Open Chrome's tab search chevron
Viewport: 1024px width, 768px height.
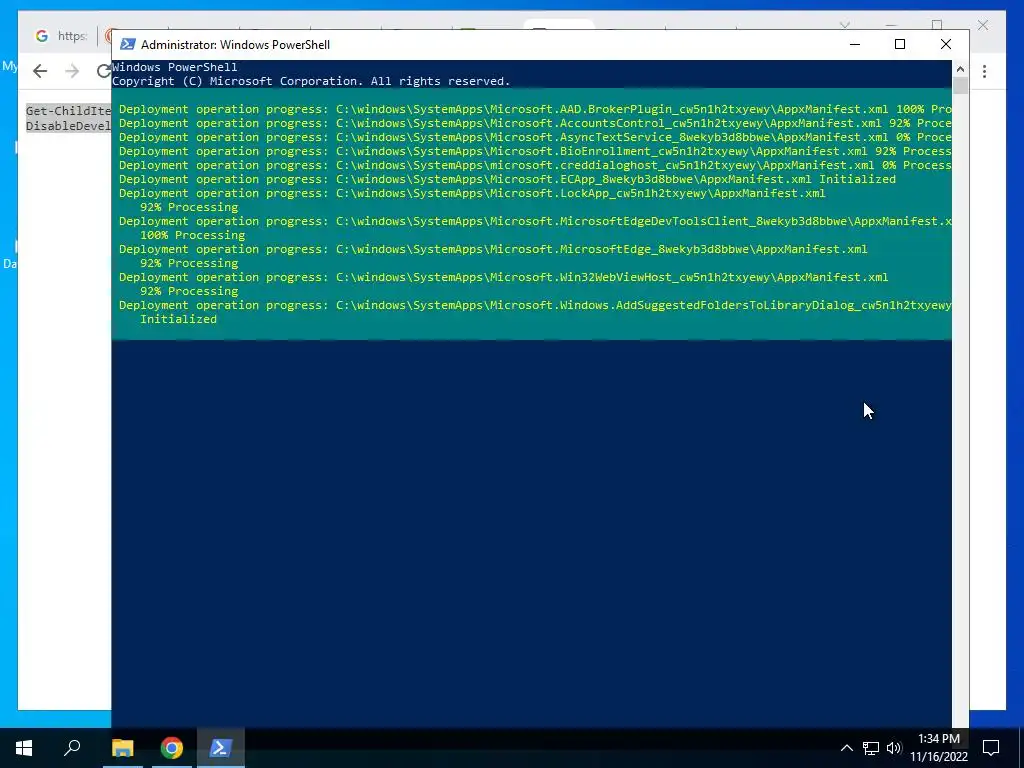844,25
